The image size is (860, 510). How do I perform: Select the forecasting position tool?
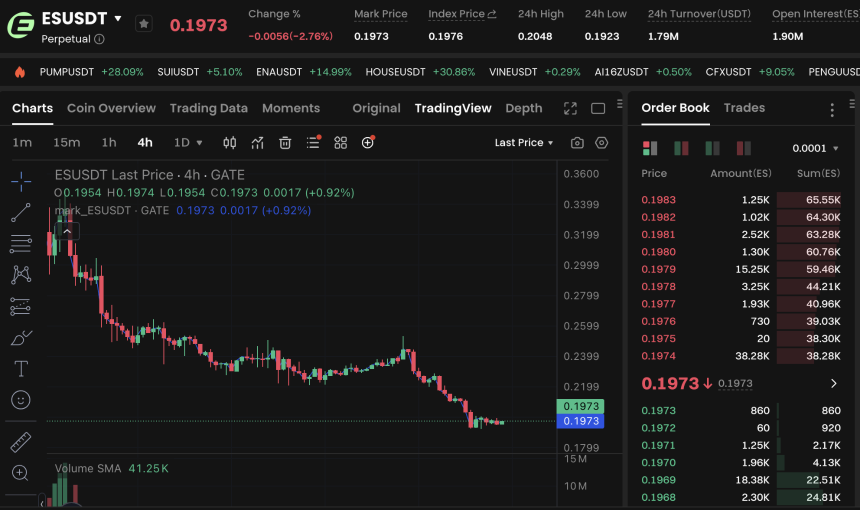pos(21,307)
